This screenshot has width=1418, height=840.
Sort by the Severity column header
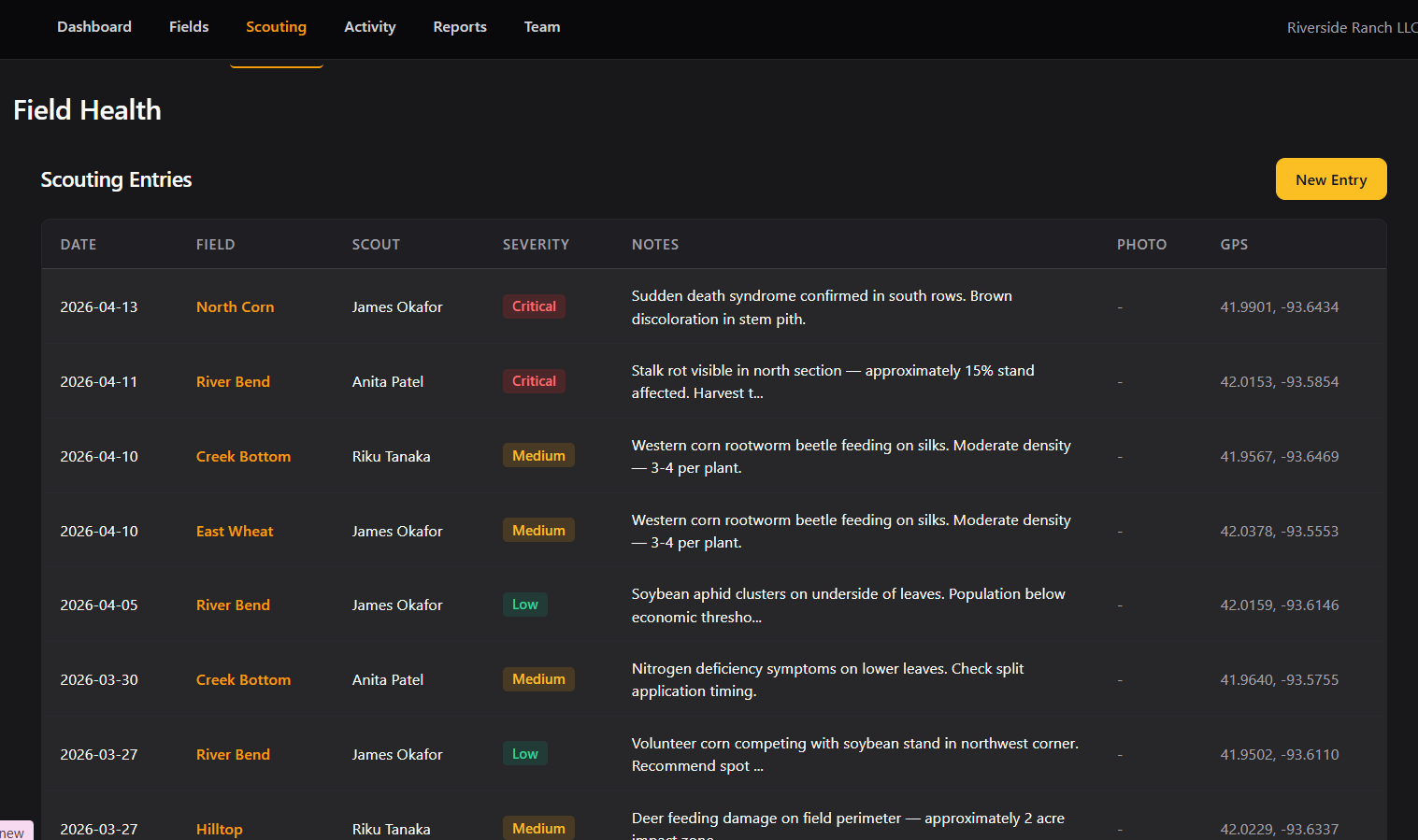pos(536,245)
